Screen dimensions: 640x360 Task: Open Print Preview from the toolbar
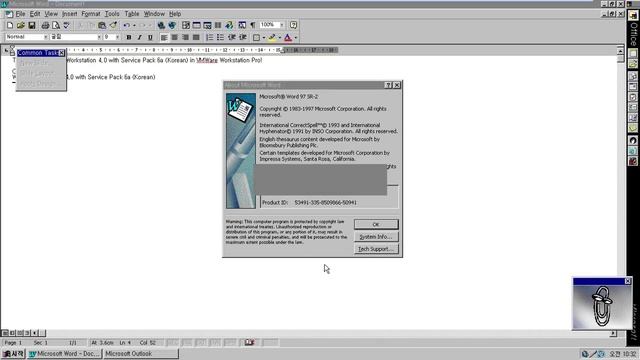coord(56,25)
